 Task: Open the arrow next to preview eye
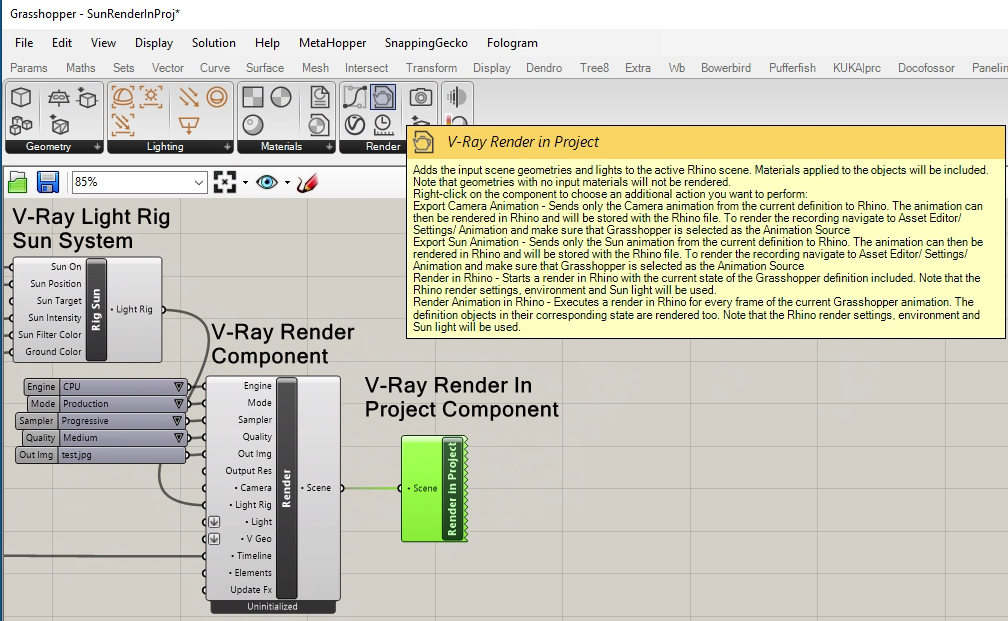tap(287, 183)
